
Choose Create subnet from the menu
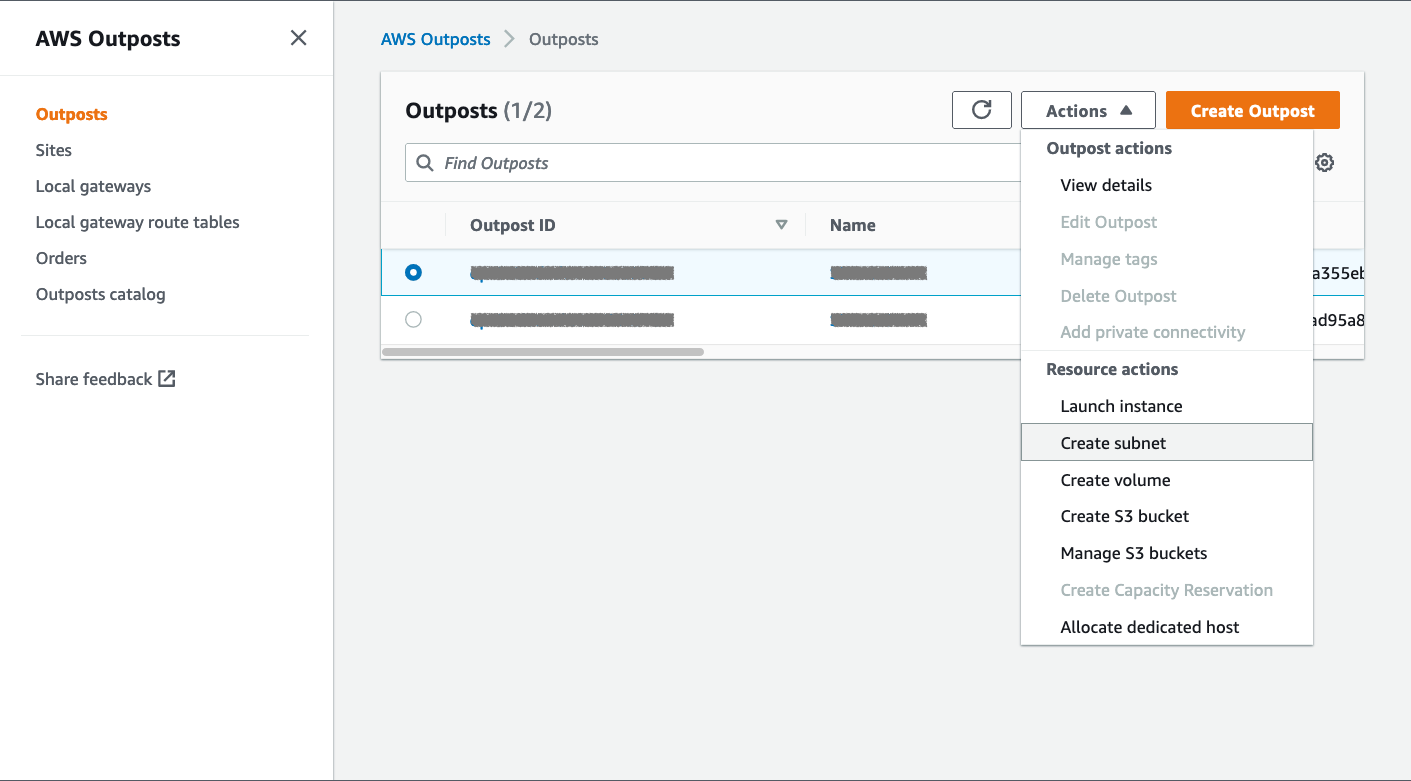[x=1166, y=442]
